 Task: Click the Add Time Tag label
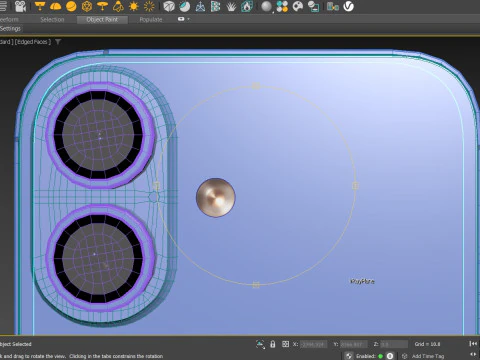428,356
